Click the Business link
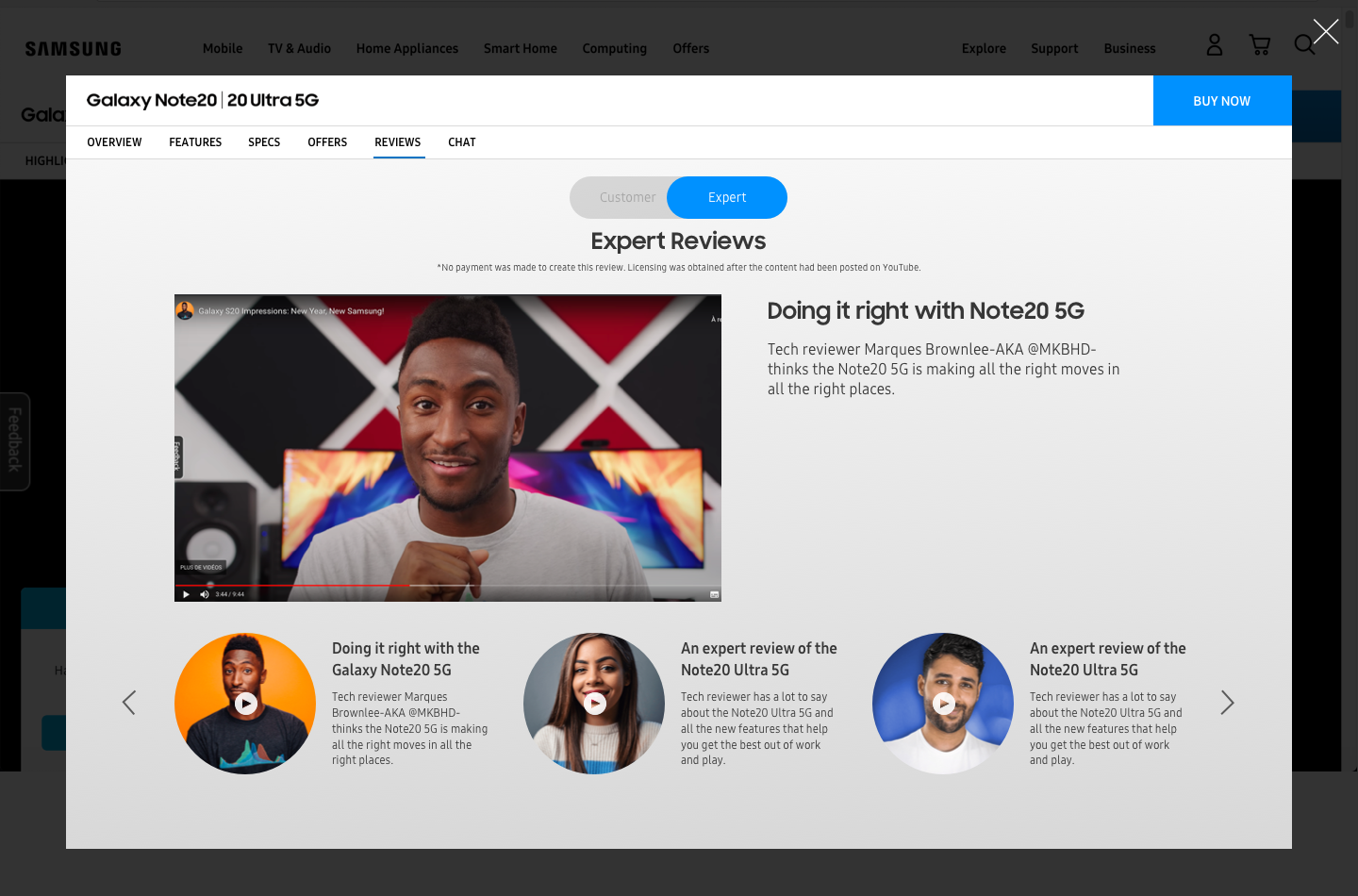The image size is (1358, 896). click(x=1130, y=48)
